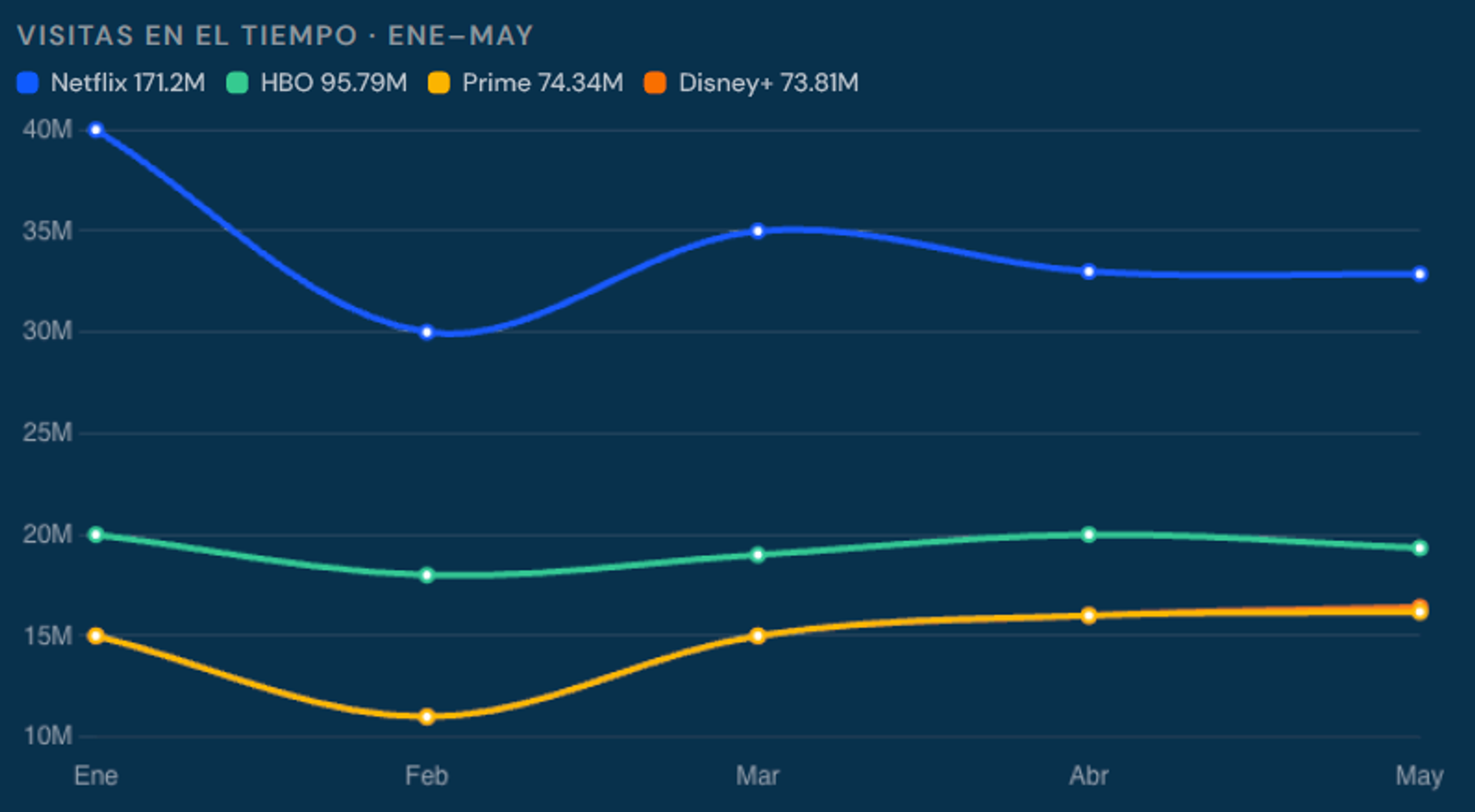
Task: Select HBO data point at Feb
Action: click(x=427, y=575)
